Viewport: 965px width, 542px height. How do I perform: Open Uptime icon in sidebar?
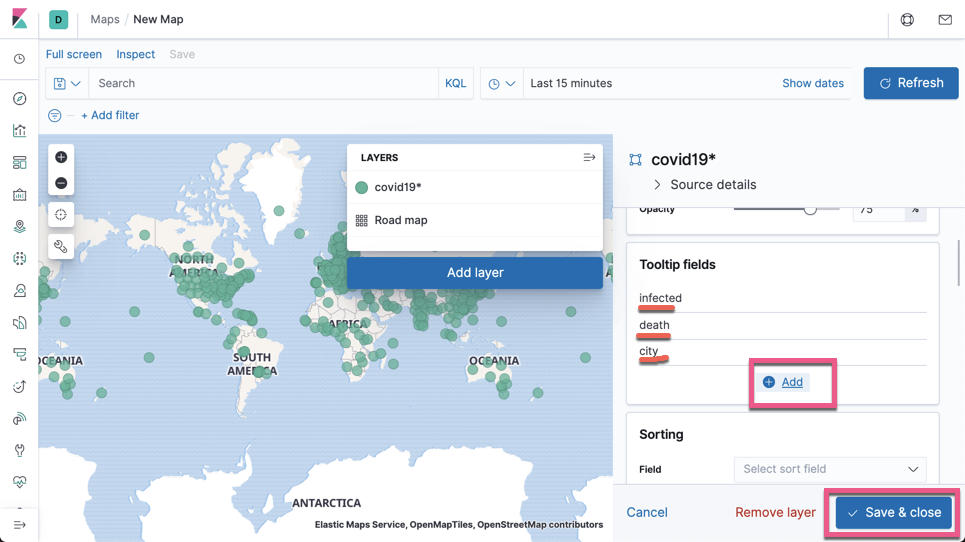click(x=20, y=386)
